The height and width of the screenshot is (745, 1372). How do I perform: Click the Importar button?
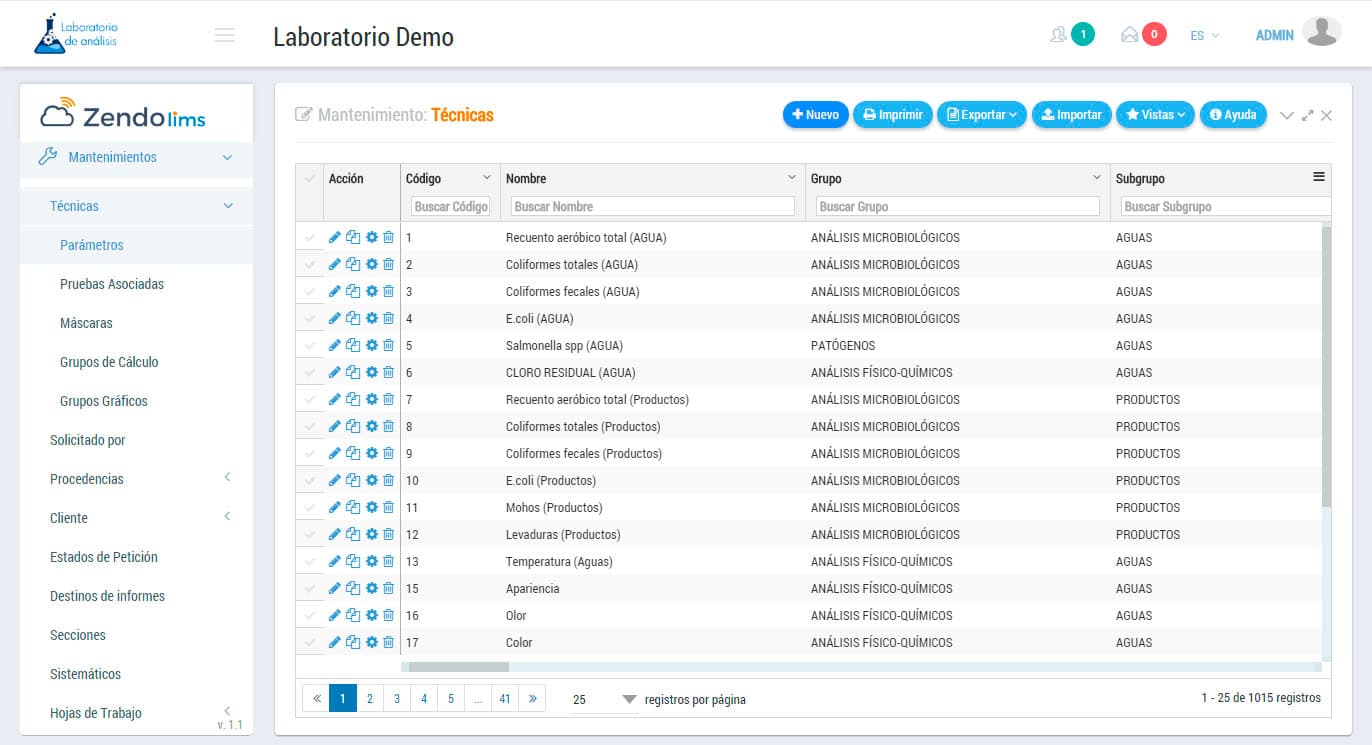[x=1071, y=115]
